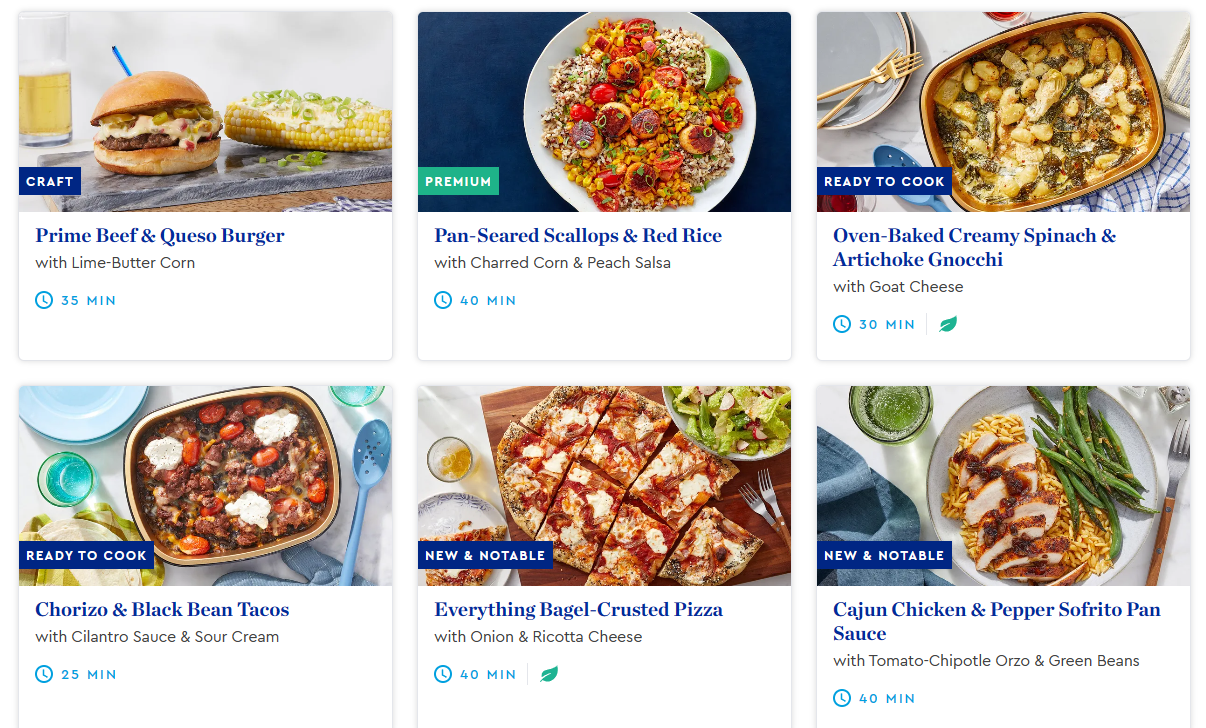Open the Chorizo & Black Bean Tacos recipe
Screen dimensions: 1206x728
(x=162, y=609)
